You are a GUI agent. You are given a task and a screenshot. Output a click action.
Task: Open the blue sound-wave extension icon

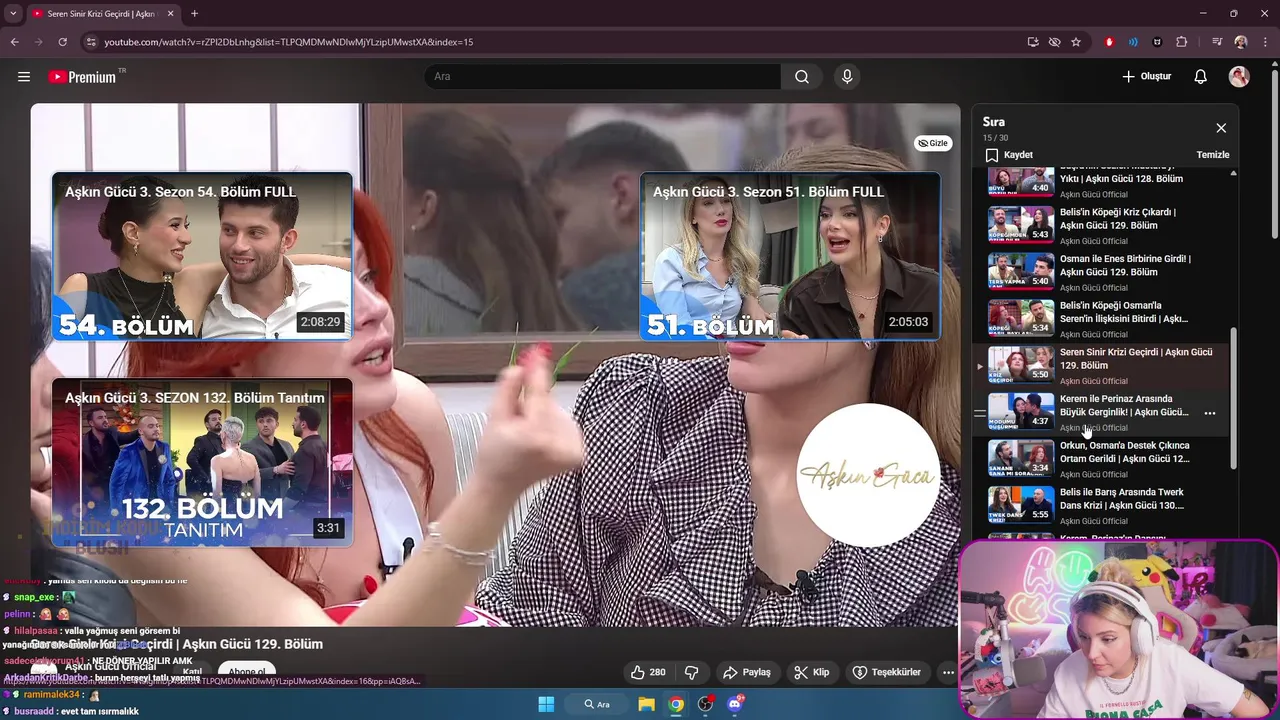1133,42
